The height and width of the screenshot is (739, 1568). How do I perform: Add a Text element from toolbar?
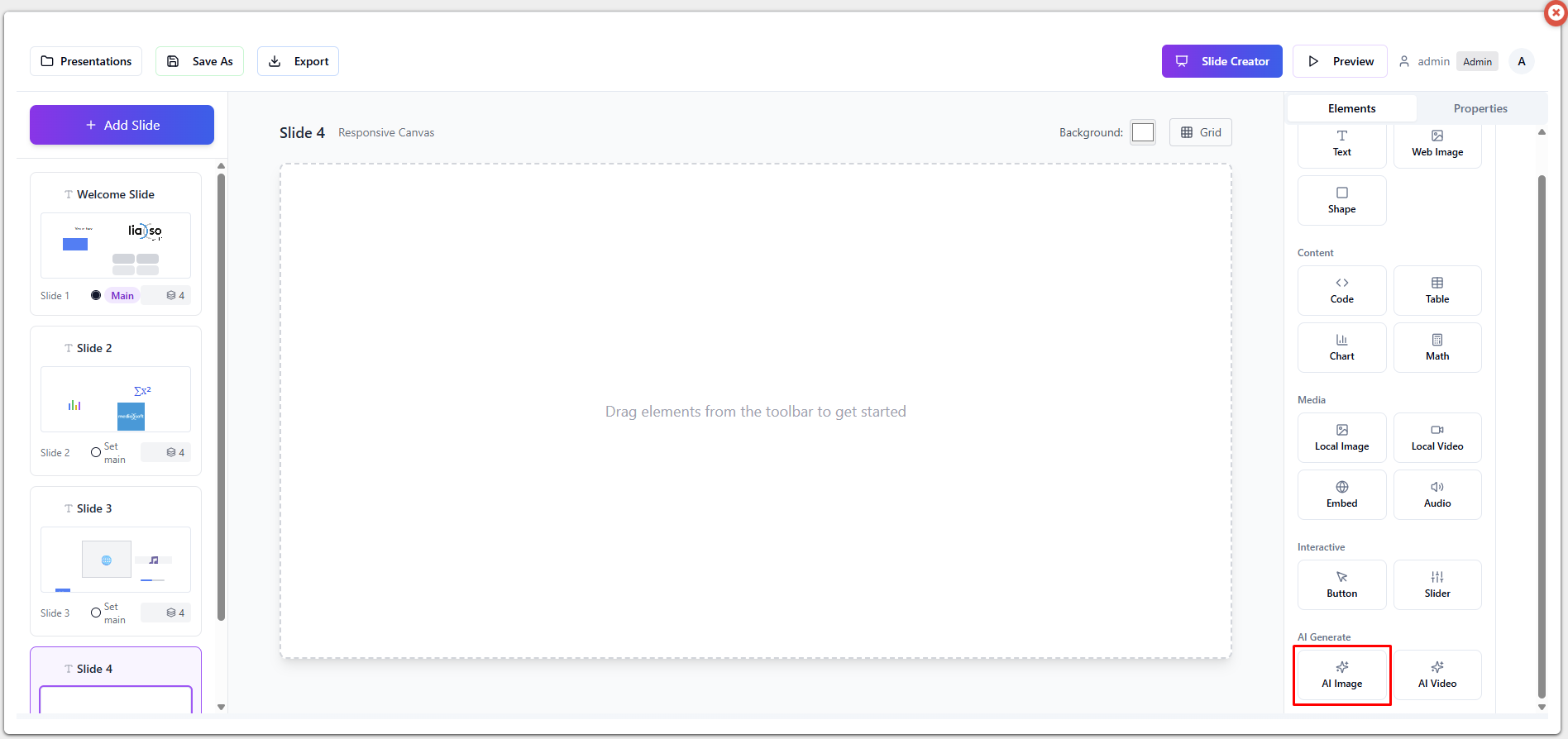pyautogui.click(x=1341, y=144)
